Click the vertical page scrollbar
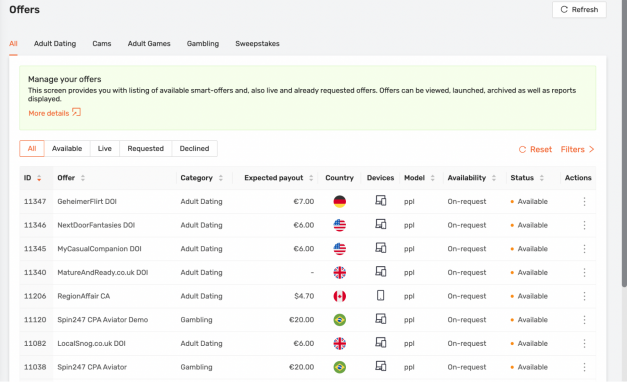 624,144
